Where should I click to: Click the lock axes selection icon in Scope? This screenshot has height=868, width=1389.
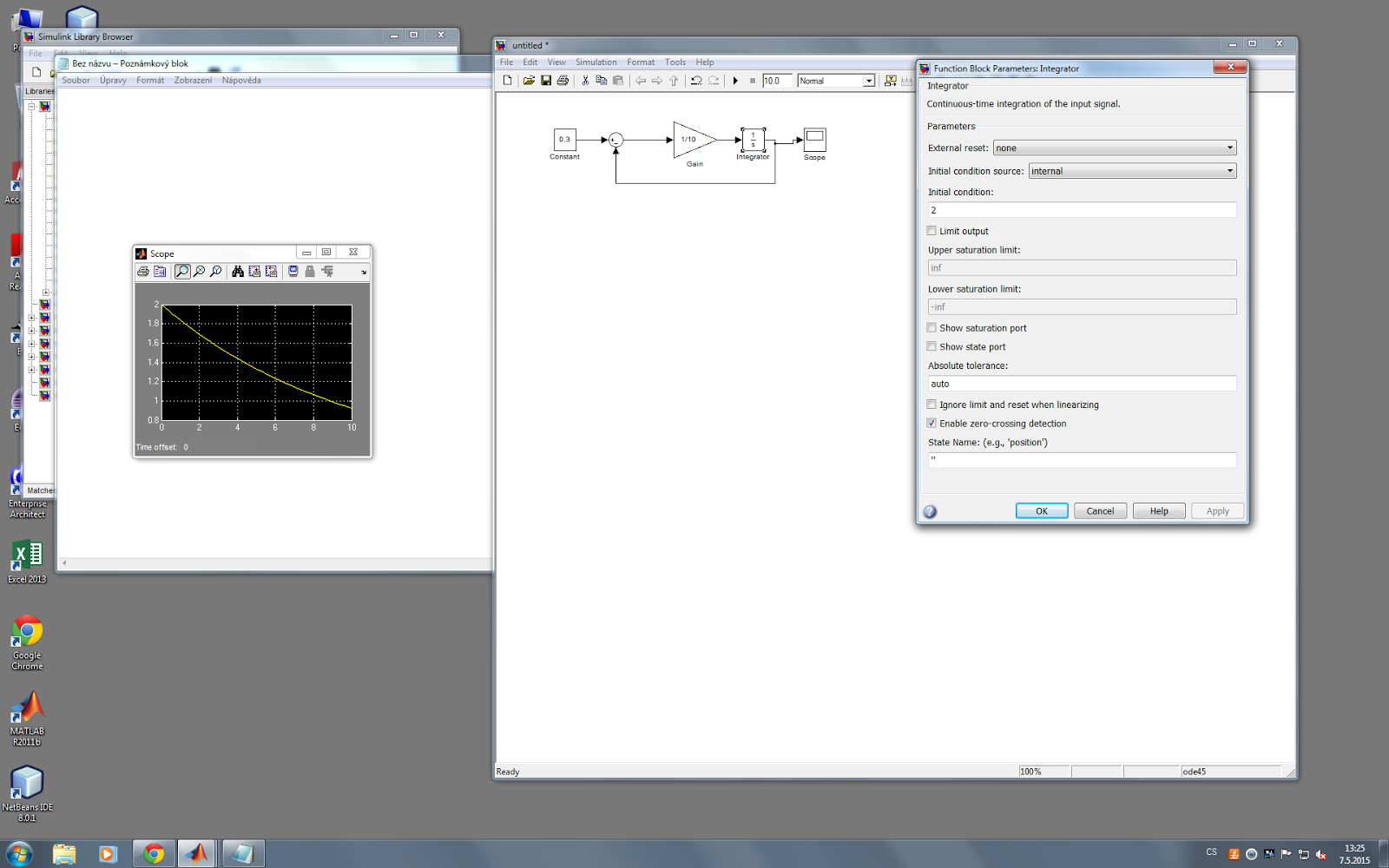[x=310, y=272]
